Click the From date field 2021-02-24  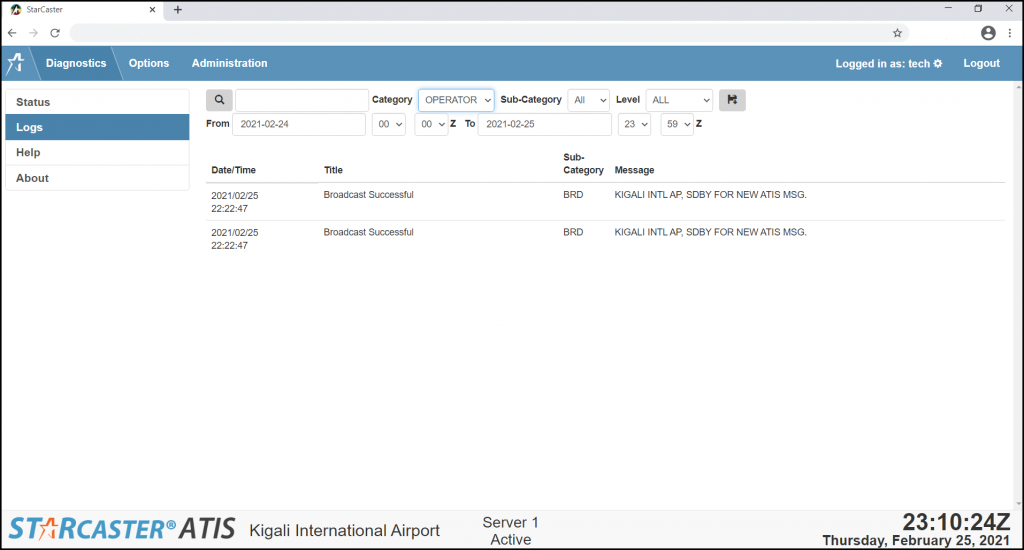[299, 124]
